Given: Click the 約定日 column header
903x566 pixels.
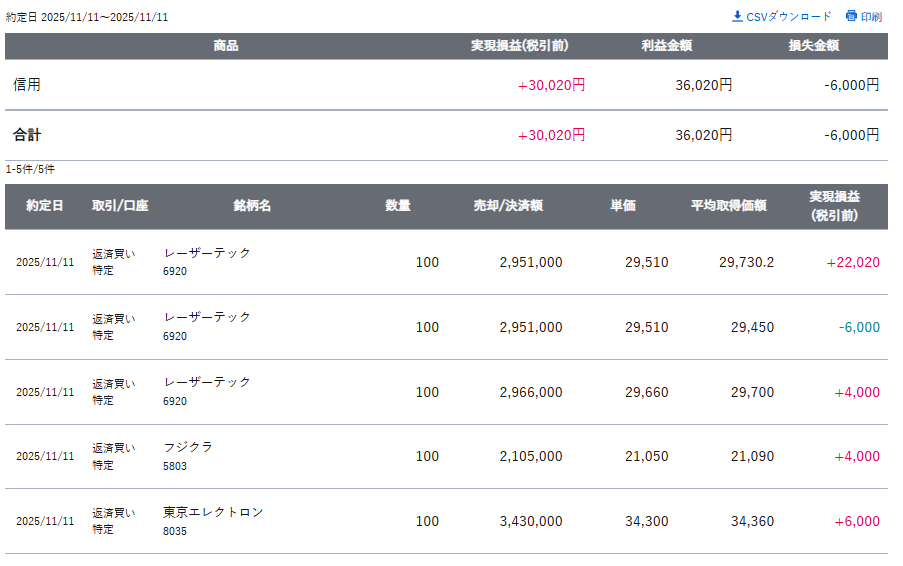Looking at the screenshot, I should point(45,206).
